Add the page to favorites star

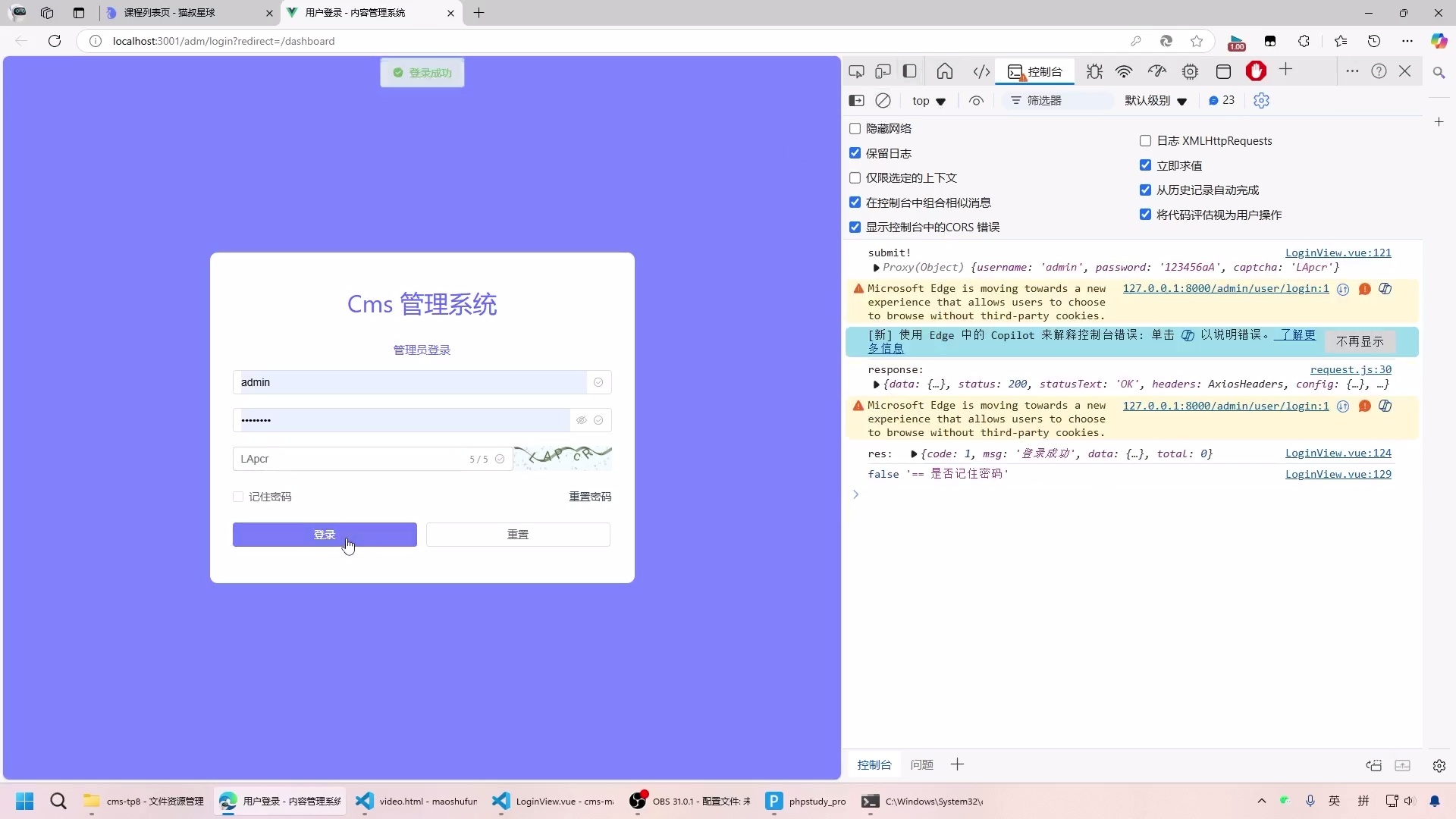(x=1197, y=41)
